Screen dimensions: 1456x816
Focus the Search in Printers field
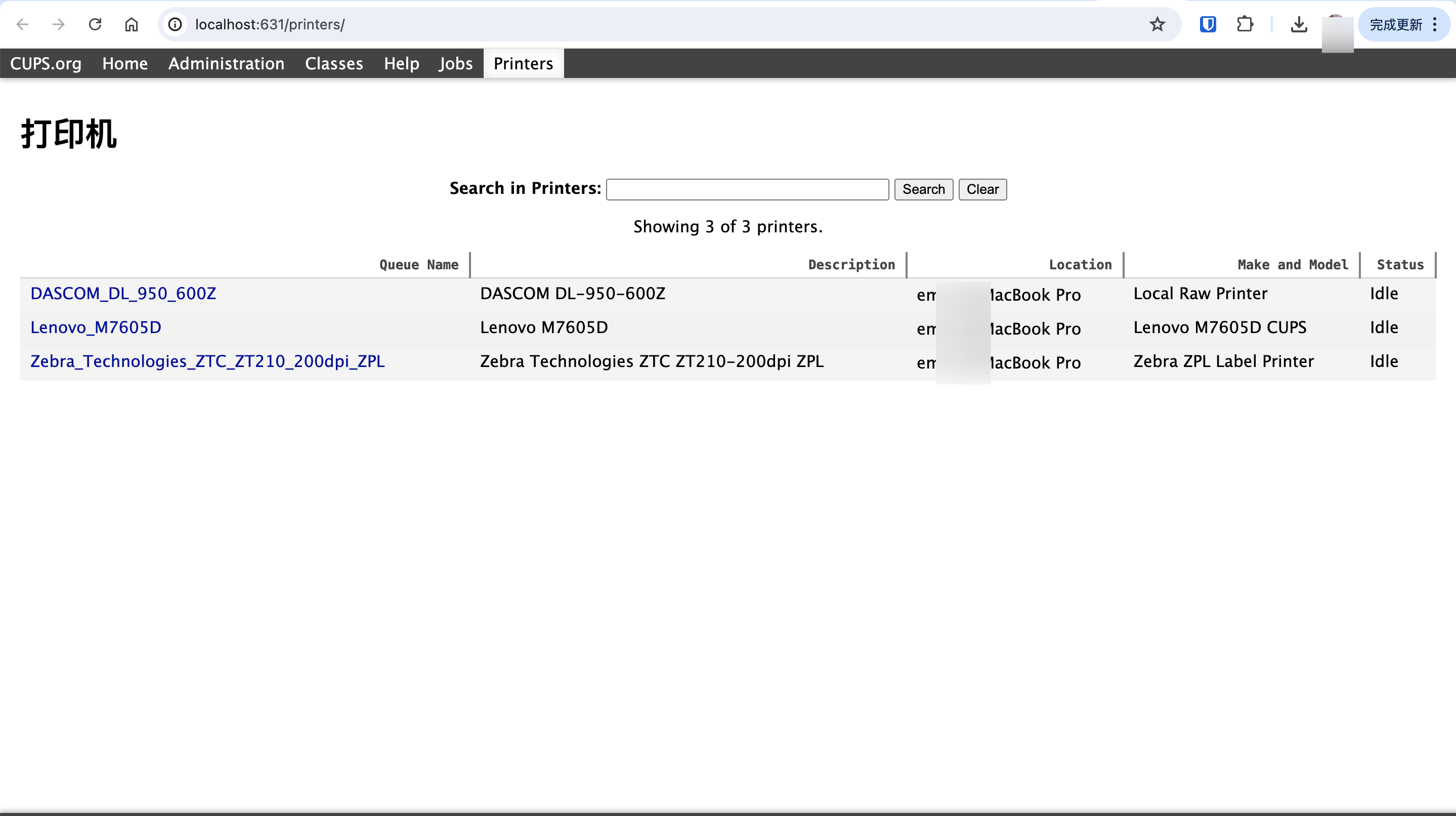[x=747, y=189]
